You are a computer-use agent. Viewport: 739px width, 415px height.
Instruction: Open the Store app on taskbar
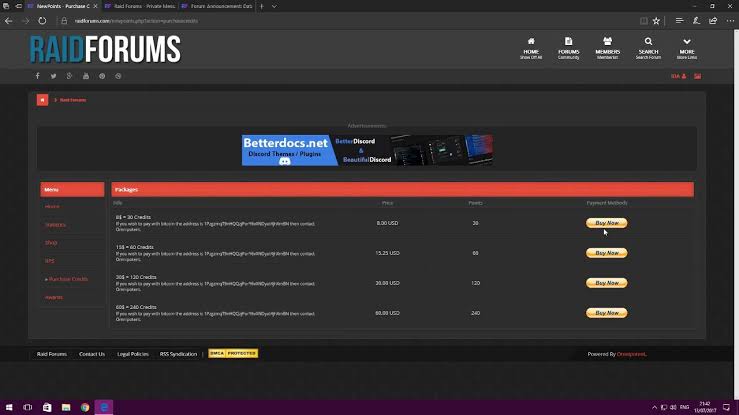(47, 407)
